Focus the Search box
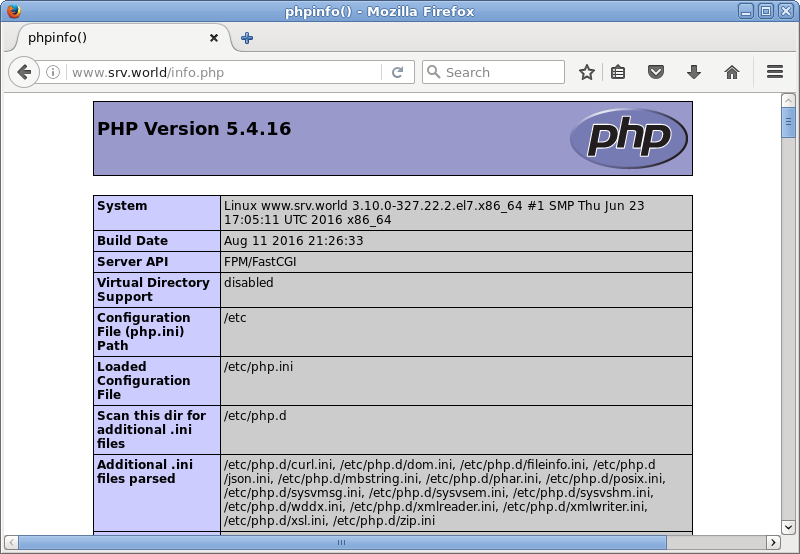The width and height of the screenshot is (800, 554). point(500,72)
